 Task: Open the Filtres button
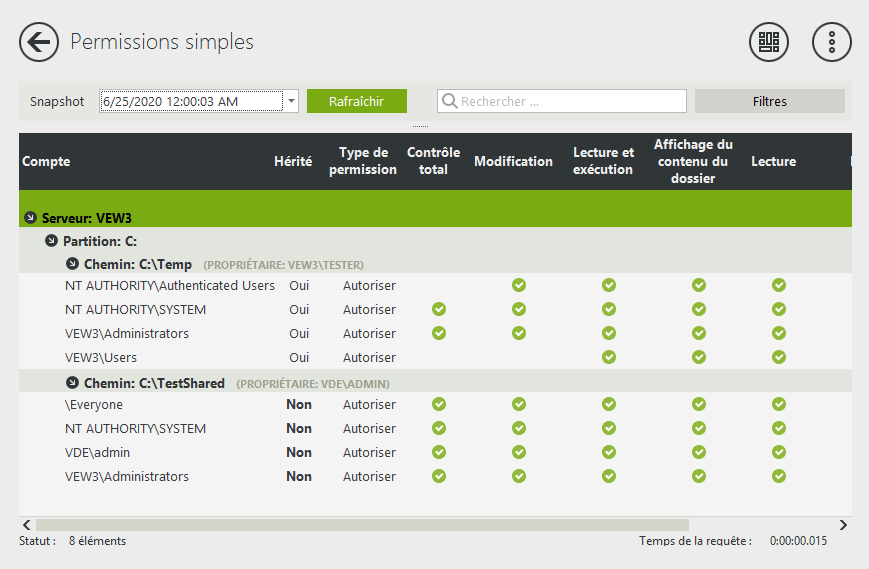[769, 101]
